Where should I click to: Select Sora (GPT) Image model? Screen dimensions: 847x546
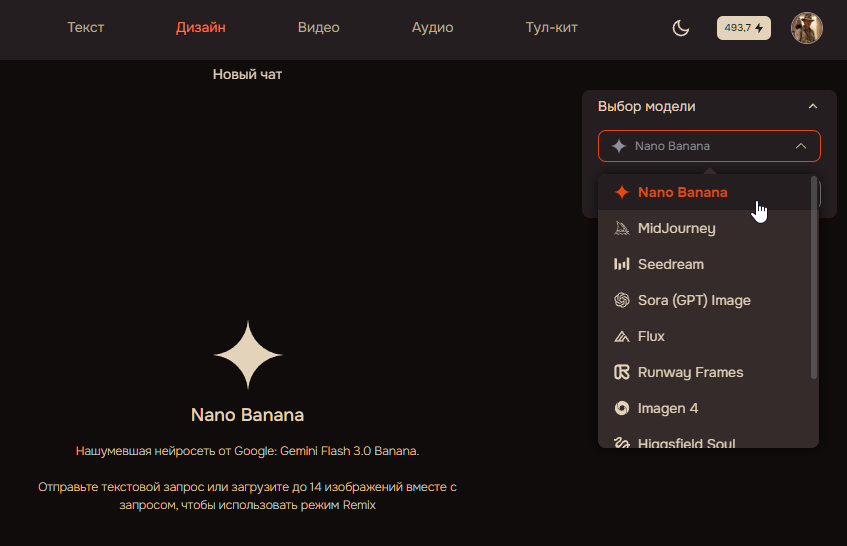pos(704,300)
